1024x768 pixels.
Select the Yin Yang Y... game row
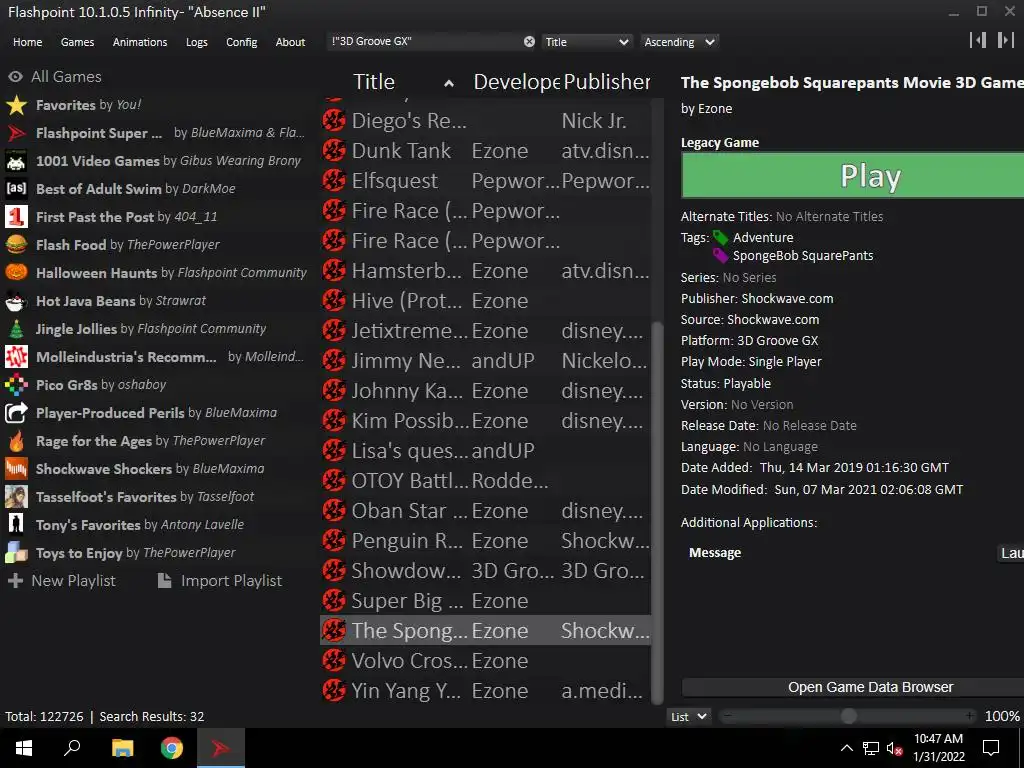(x=485, y=690)
